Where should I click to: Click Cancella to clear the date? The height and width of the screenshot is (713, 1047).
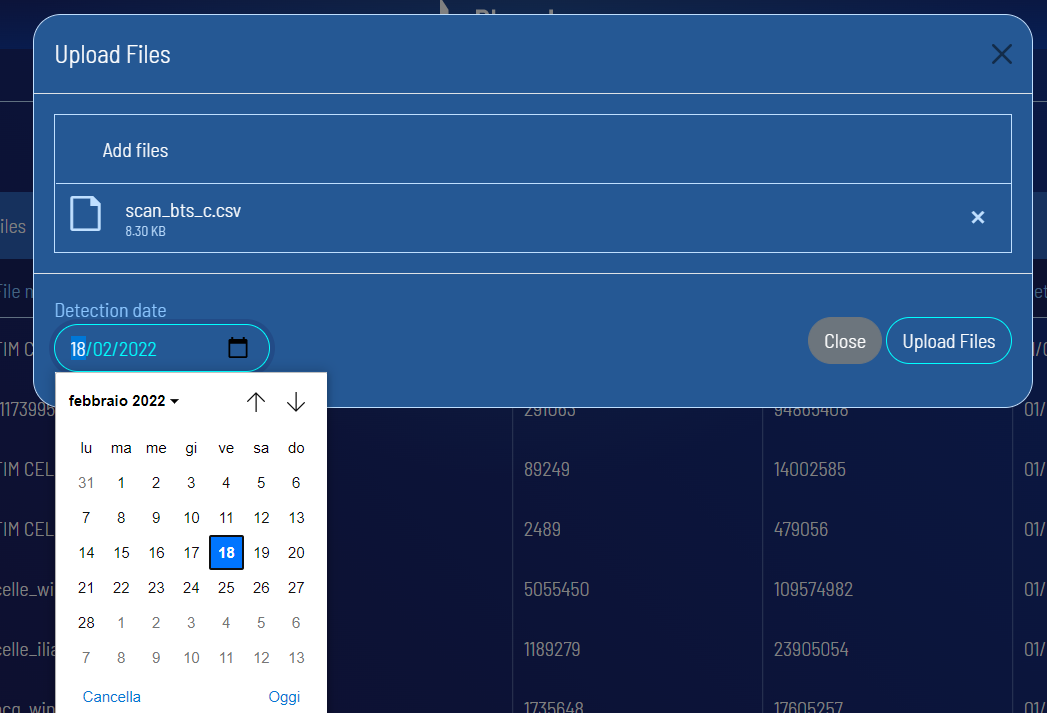pyautogui.click(x=112, y=697)
